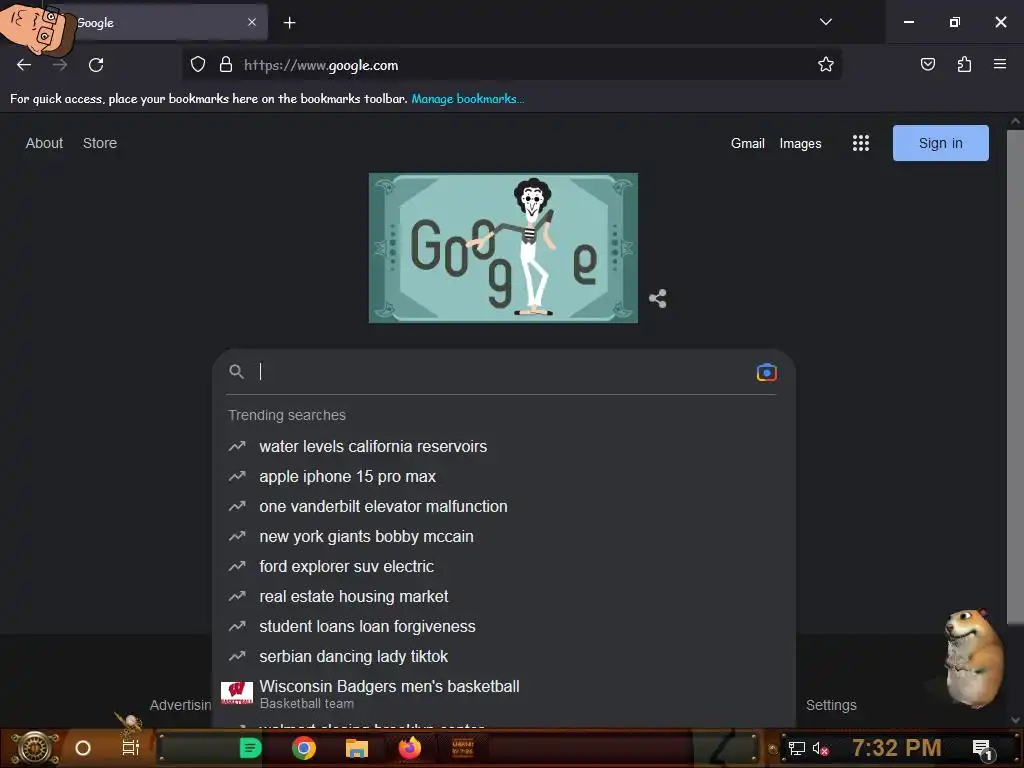Open File Explorer from the taskbar
This screenshot has width=1024, height=768.
tap(357, 748)
